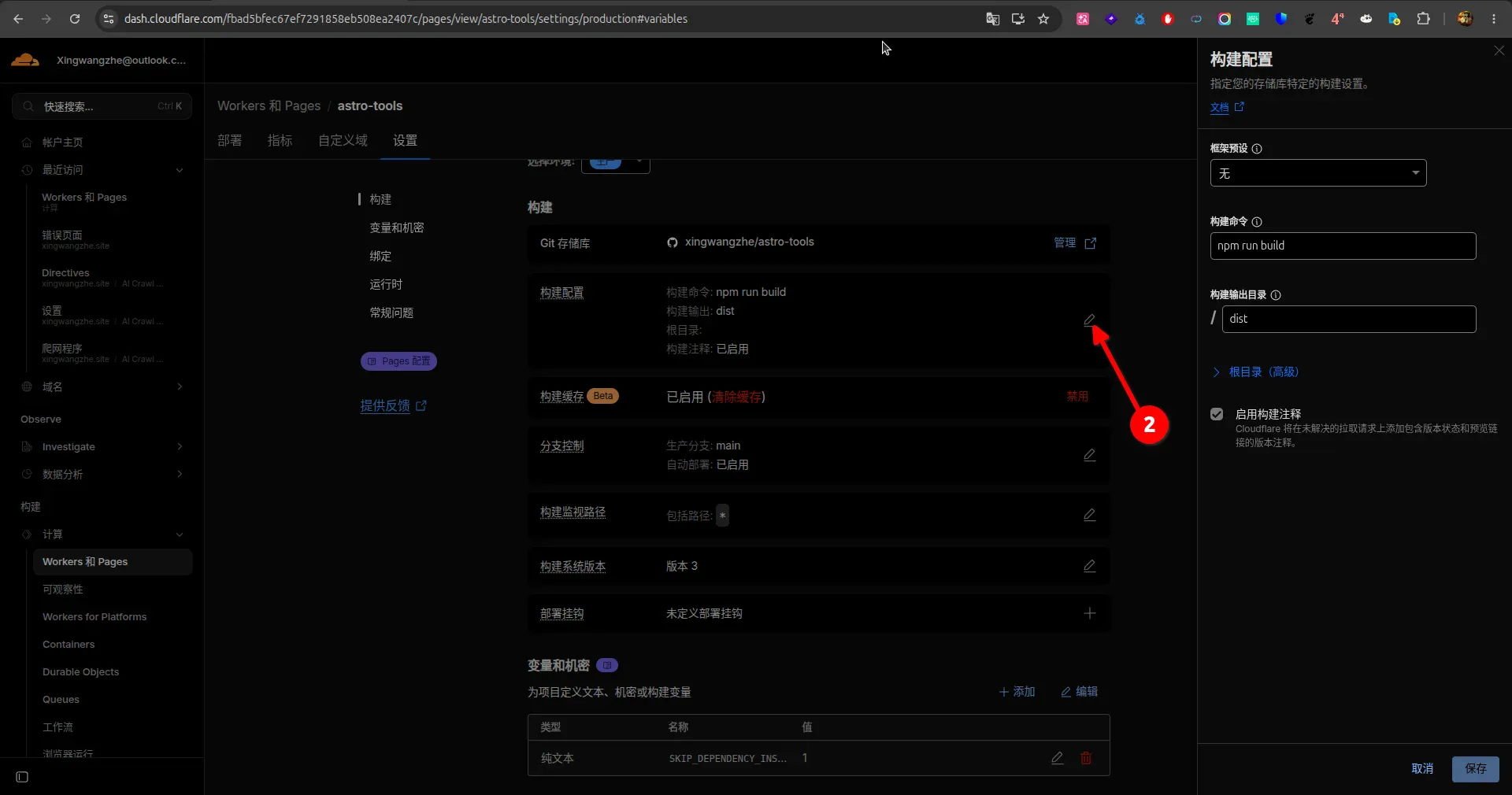Jump to 变量和机密 settings section

coord(397,227)
